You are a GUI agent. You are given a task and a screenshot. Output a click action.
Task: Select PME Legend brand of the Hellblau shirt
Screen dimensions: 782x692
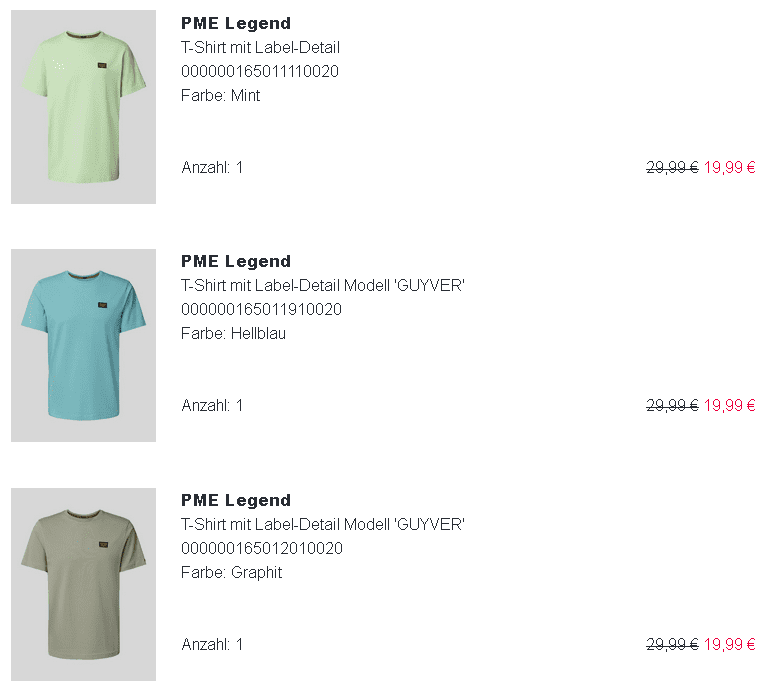[236, 261]
